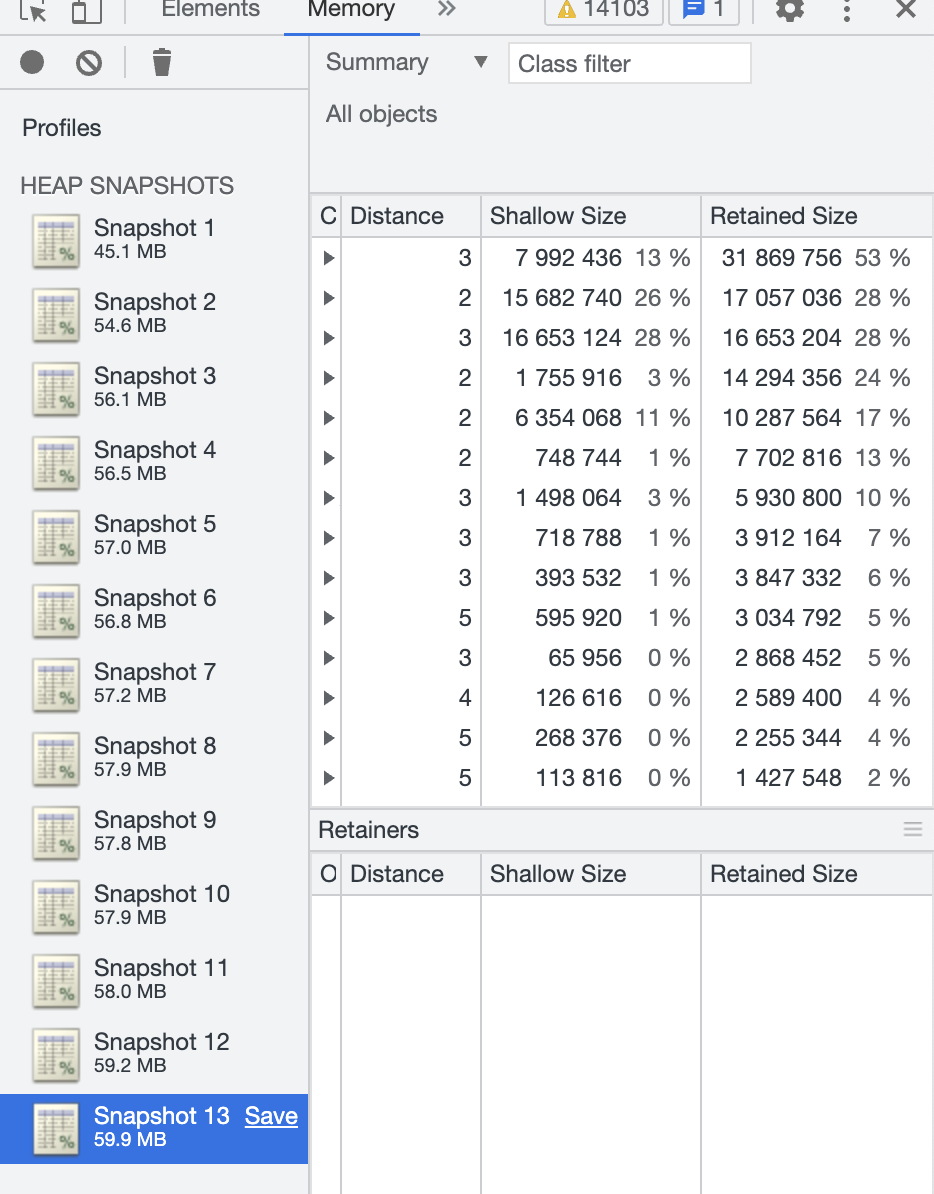The height and width of the screenshot is (1194, 934).
Task: Open the Retainers panel options hamburger icon
Action: point(911,829)
